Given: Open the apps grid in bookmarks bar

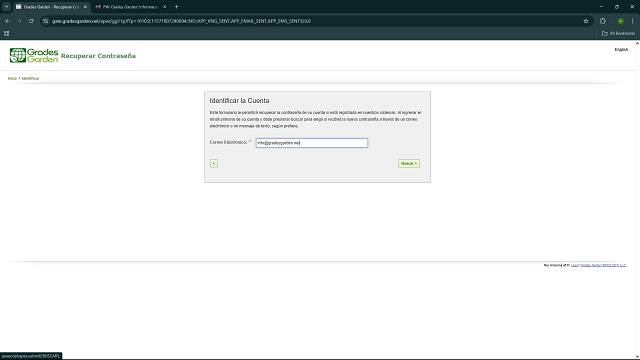Looking at the screenshot, I should pyautogui.click(x=7, y=33).
